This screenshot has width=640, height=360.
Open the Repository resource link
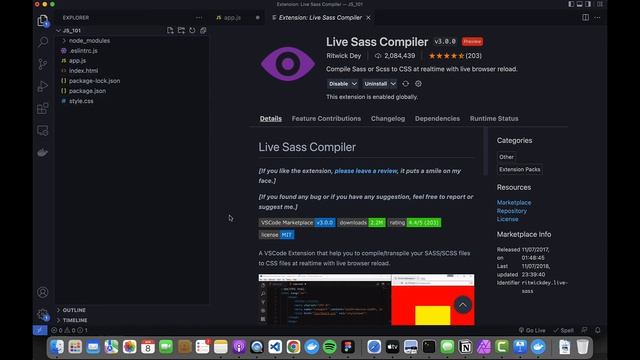click(x=512, y=211)
